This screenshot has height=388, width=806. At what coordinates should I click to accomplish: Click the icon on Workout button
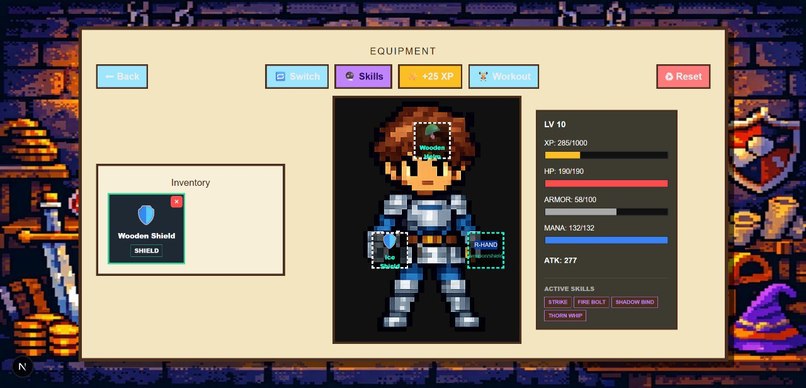pos(483,77)
